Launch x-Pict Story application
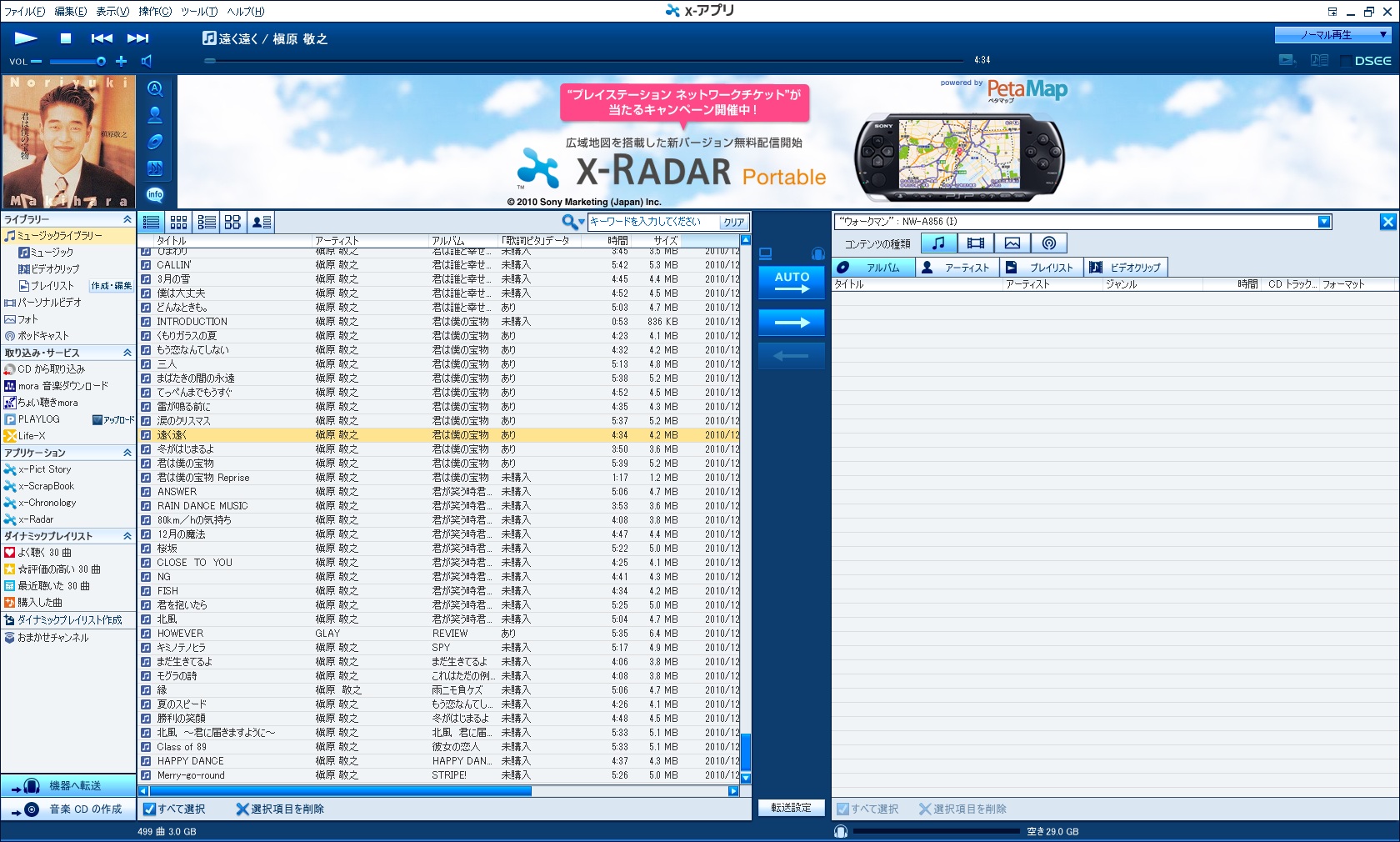Viewport: 1400px width, 842px height. pyautogui.click(x=38, y=469)
